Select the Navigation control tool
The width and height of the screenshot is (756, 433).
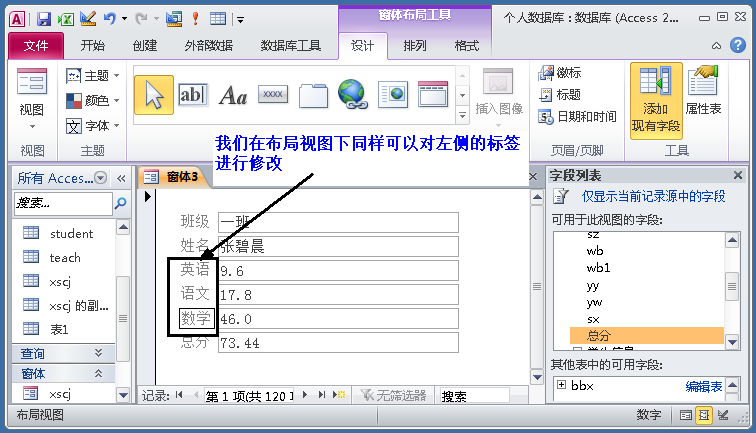(x=433, y=94)
